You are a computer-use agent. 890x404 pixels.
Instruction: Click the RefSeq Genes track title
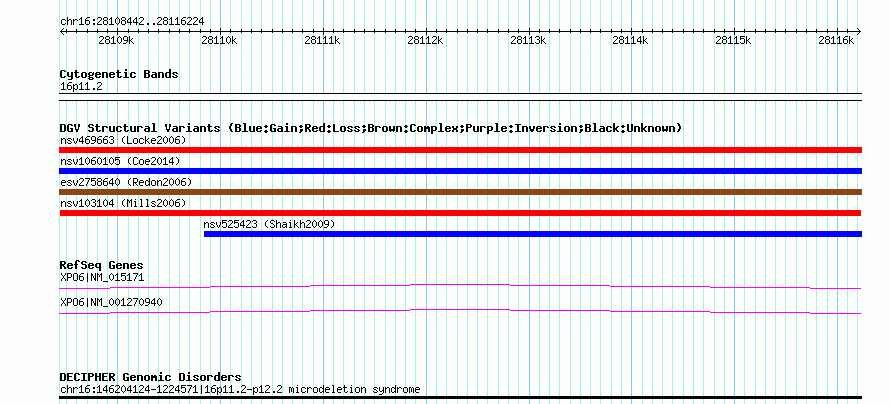(x=102, y=266)
